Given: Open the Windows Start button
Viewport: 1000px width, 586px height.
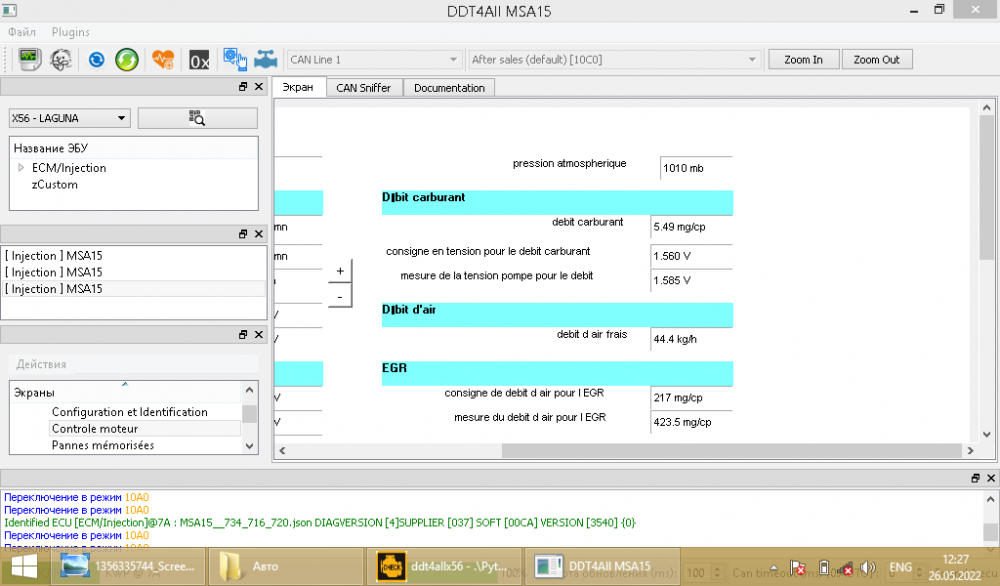Looking at the screenshot, I should tap(24, 566).
